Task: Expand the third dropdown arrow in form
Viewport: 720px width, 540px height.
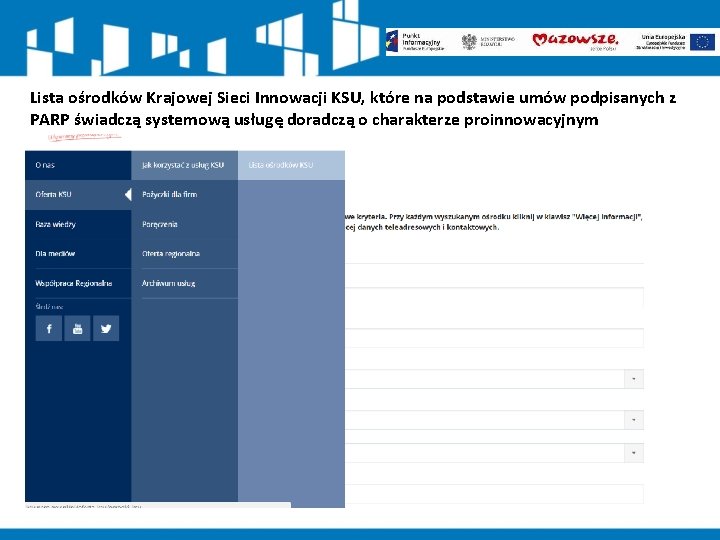Action: coord(634,453)
